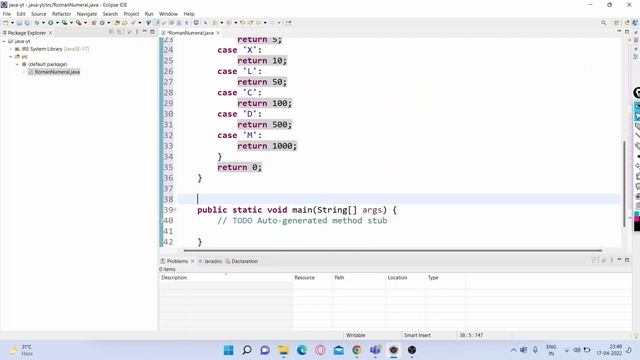The image size is (640, 360).
Task: Sort Problems by Description column header
Action: pyautogui.click(x=225, y=278)
